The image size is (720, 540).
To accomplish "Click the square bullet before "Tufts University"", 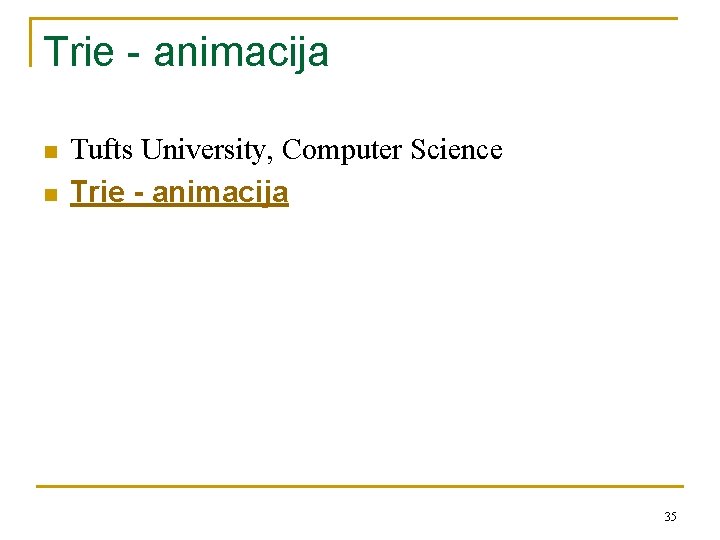I will [x=49, y=152].
